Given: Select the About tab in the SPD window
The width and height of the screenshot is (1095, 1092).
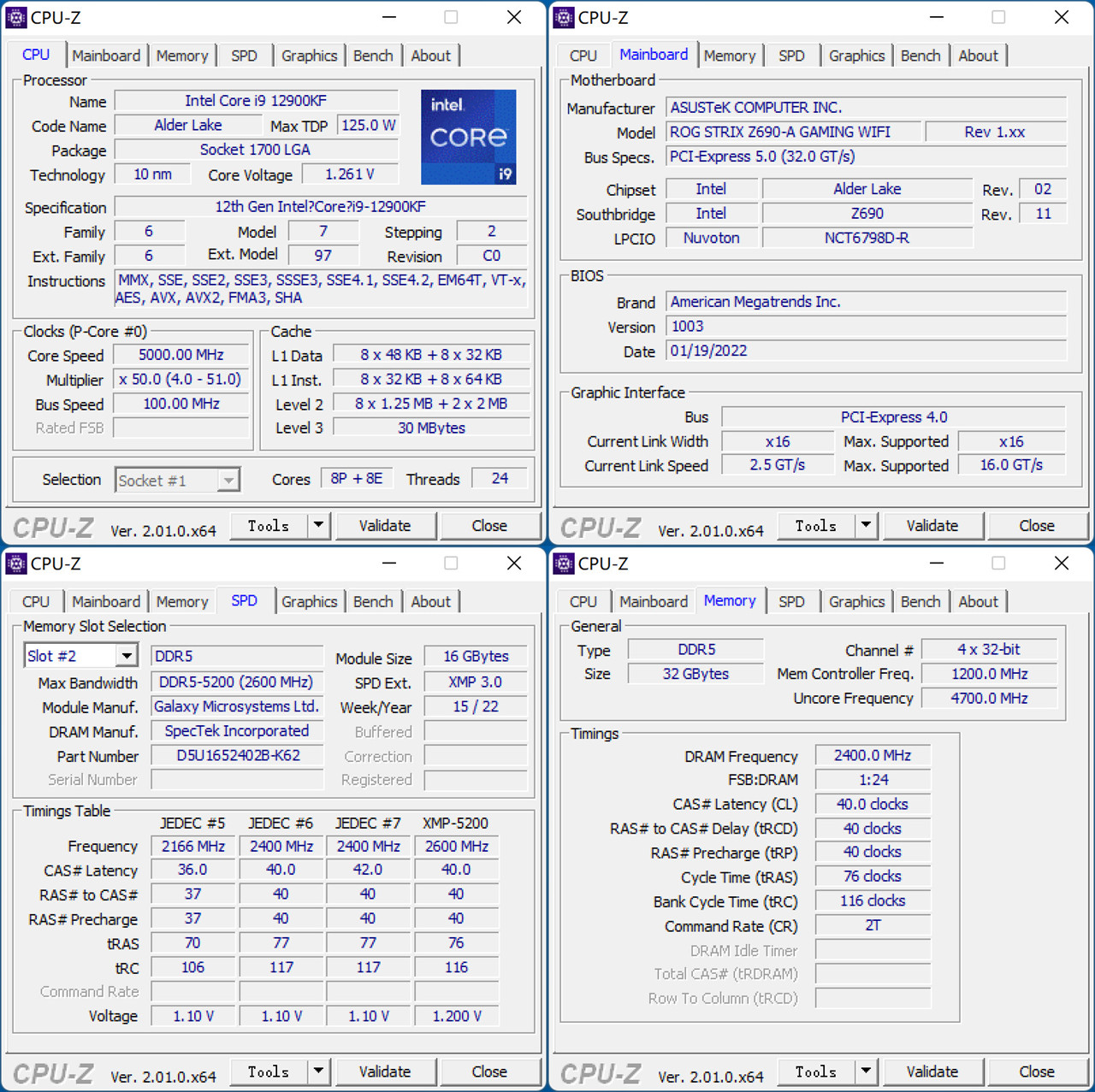Looking at the screenshot, I should point(431,601).
